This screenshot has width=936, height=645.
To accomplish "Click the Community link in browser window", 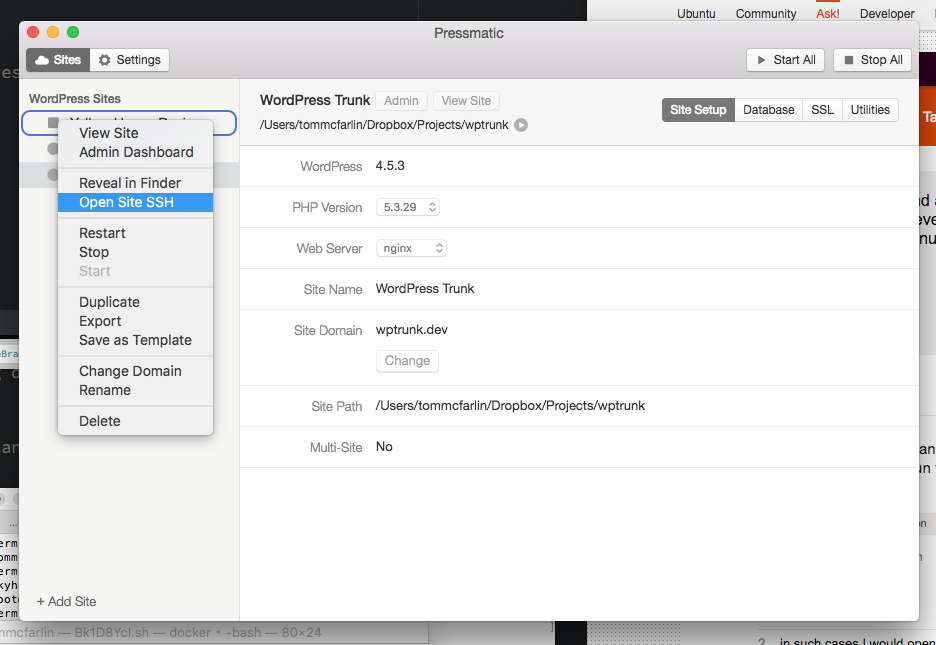I will coord(766,14).
